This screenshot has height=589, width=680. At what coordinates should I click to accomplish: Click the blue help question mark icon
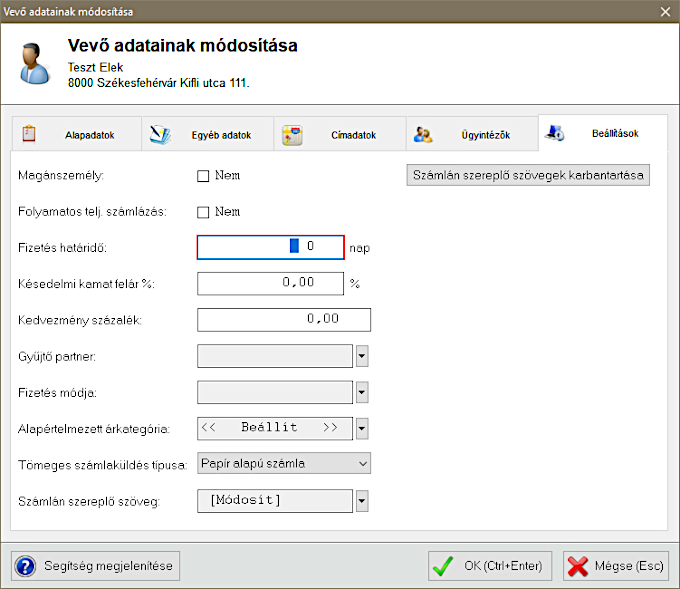point(26,566)
